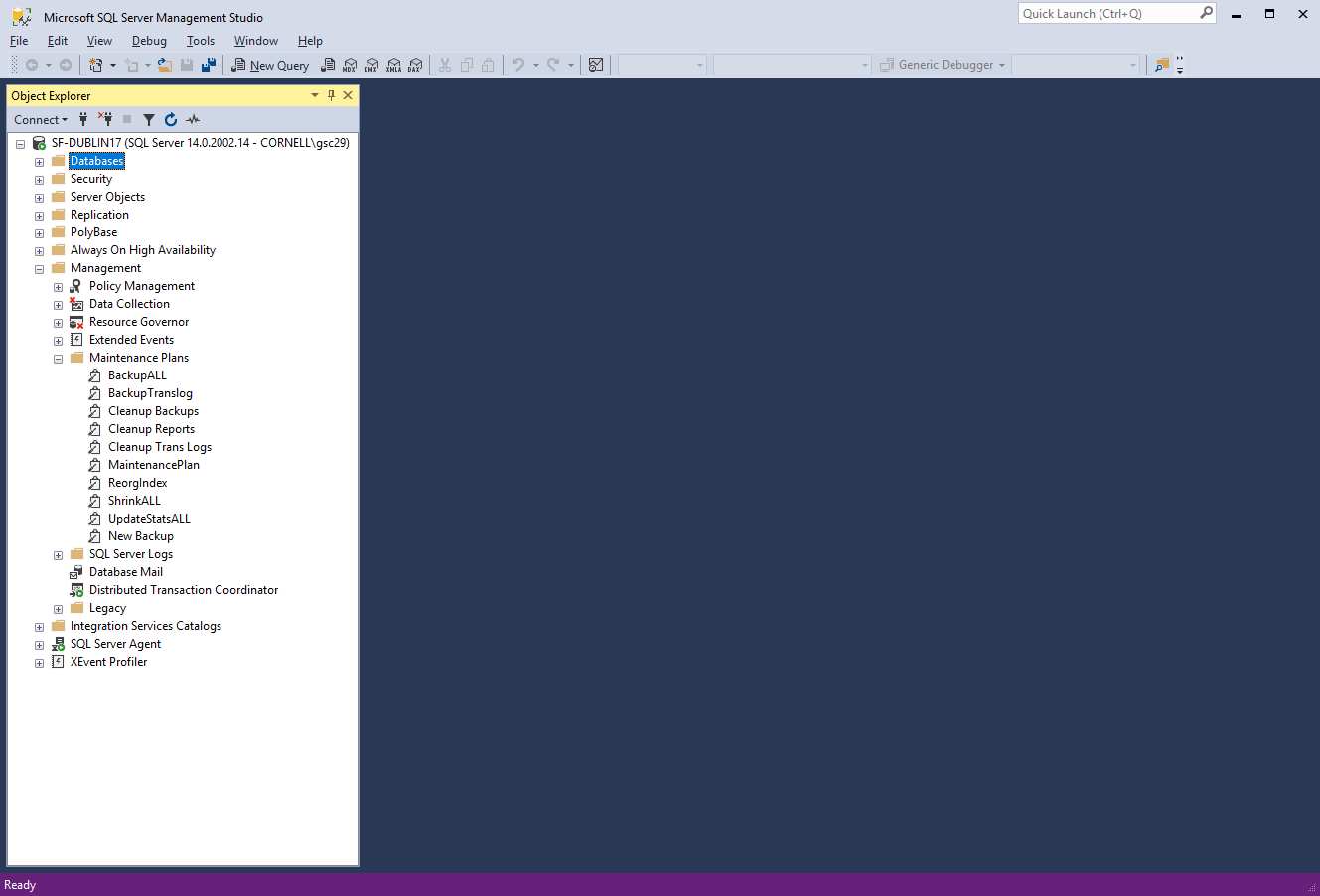Click Disconnect icon in Object Explorer
This screenshot has width=1320, height=896.
coord(105,119)
